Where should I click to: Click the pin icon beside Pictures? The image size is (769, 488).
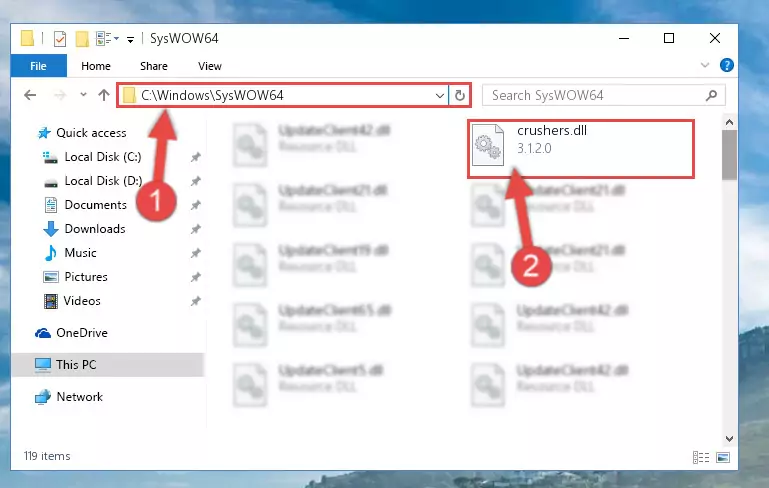tap(195, 277)
